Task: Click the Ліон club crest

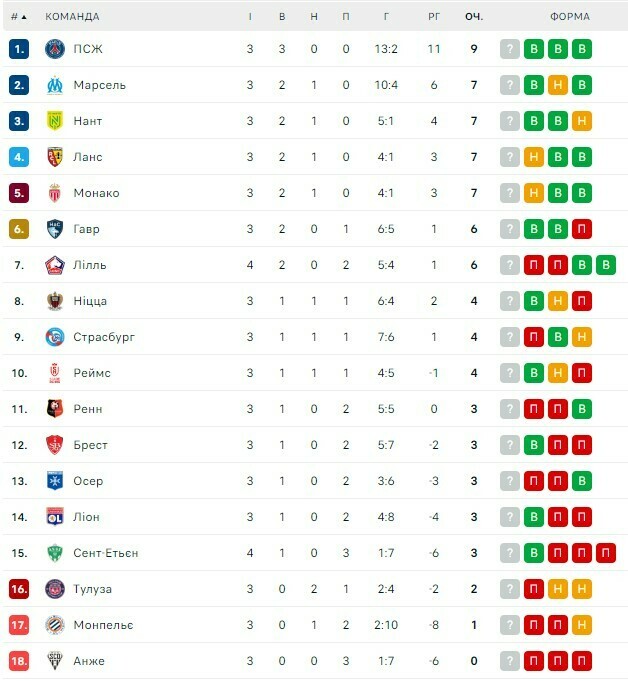Action: [x=55, y=517]
